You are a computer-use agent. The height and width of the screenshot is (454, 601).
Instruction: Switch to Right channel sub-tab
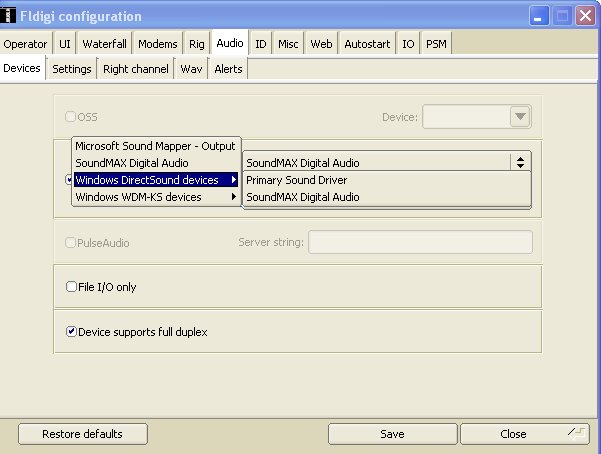pos(136,69)
